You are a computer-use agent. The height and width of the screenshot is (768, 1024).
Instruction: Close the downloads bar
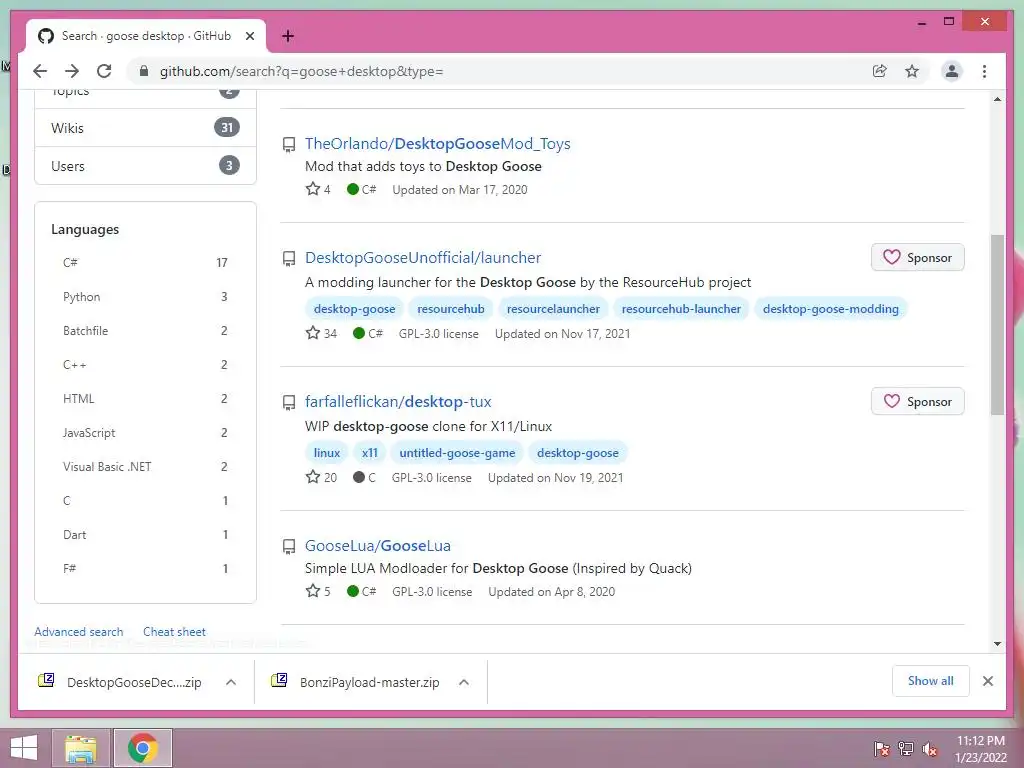(988, 681)
